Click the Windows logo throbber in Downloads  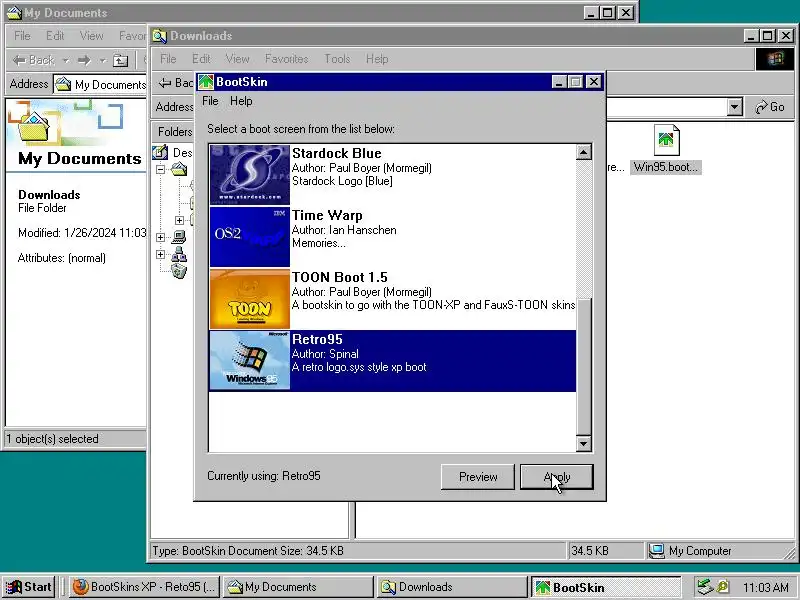tap(774, 59)
